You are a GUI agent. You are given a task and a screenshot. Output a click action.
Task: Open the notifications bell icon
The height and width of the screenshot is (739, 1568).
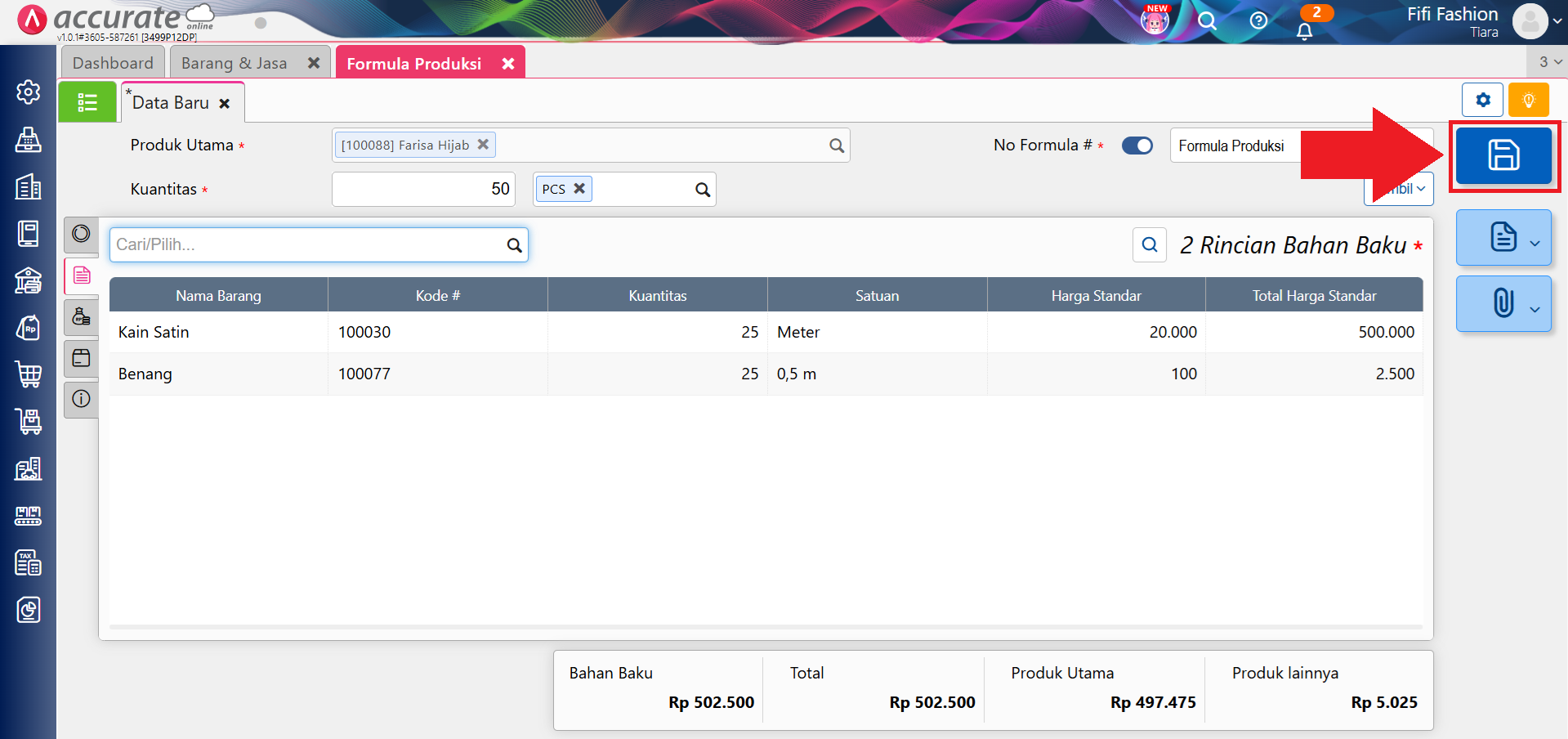1304,31
